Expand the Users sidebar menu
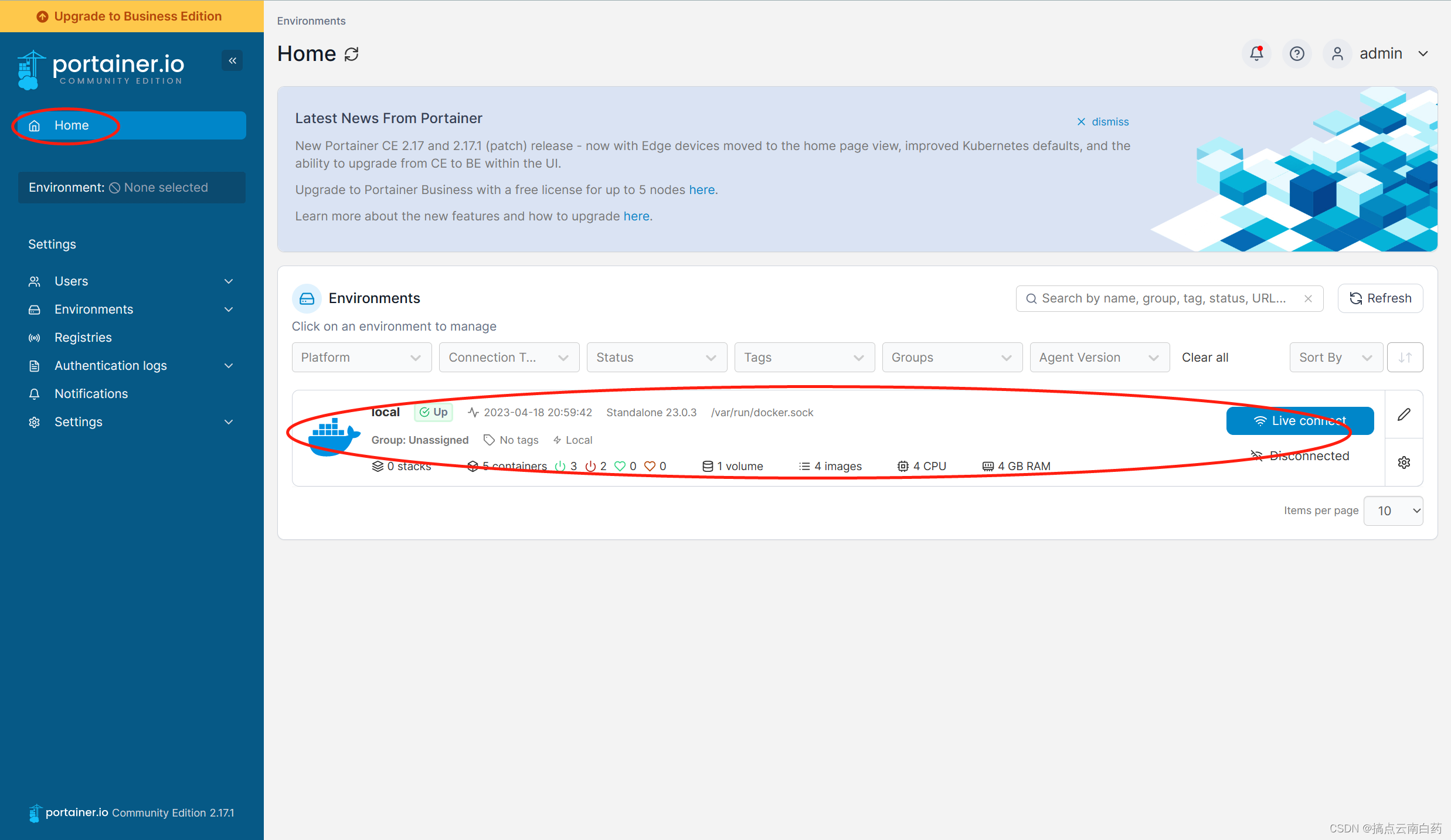 132,281
